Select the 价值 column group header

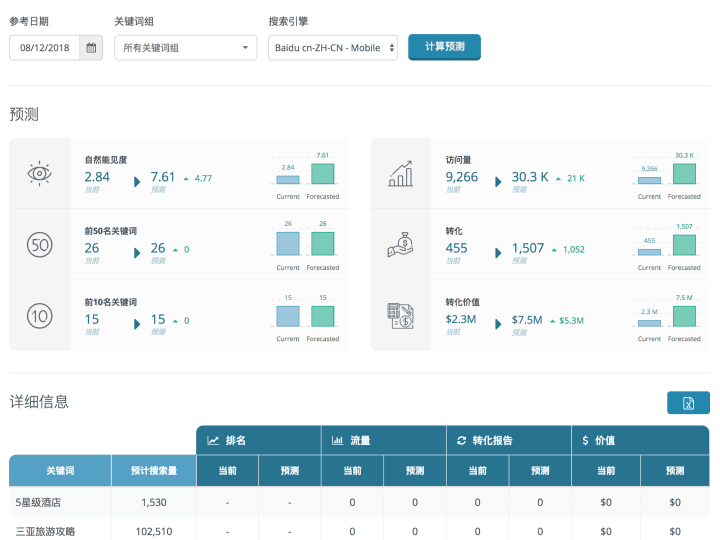641,440
